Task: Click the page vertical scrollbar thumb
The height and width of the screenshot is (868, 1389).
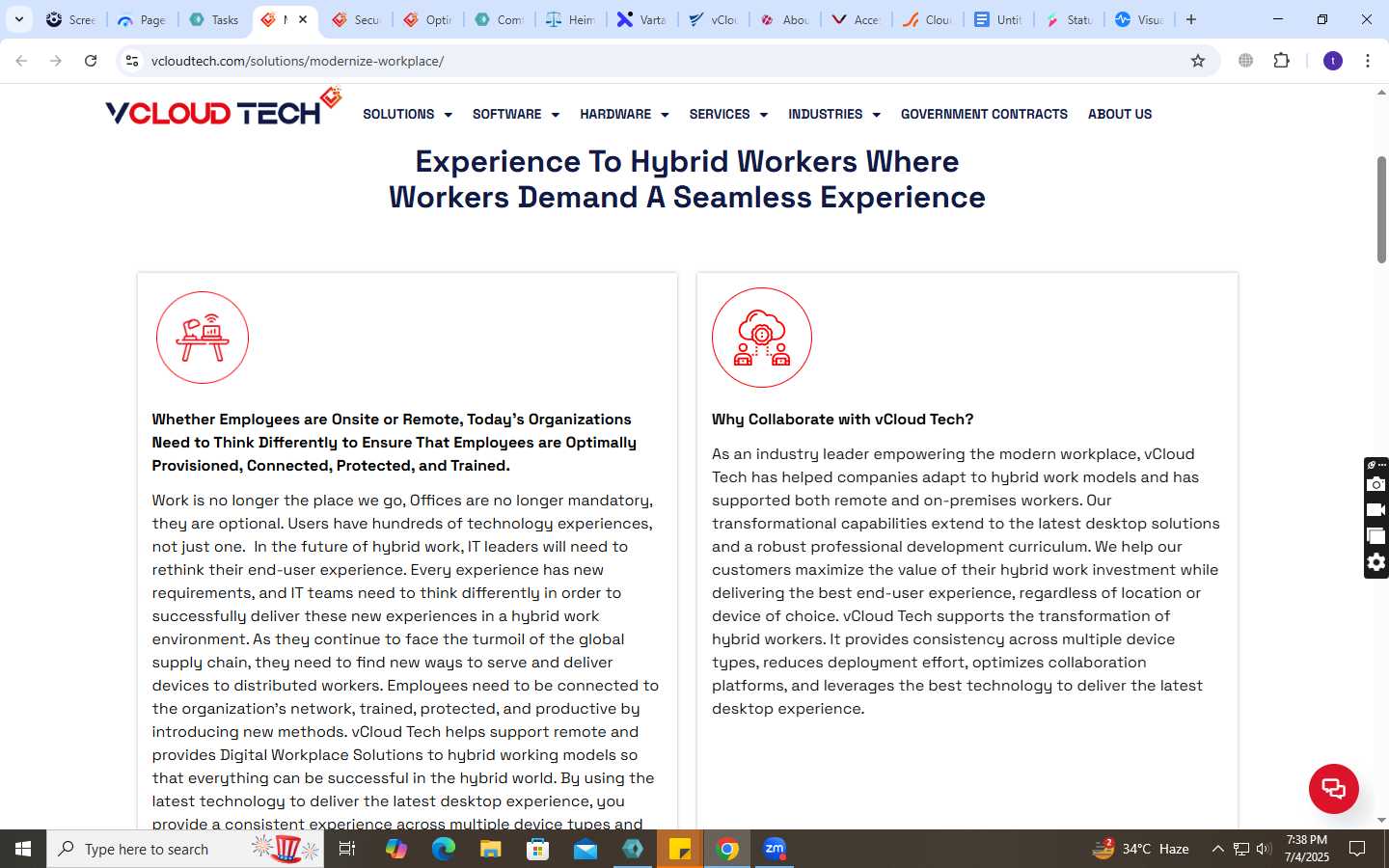Action: click(x=1381, y=209)
